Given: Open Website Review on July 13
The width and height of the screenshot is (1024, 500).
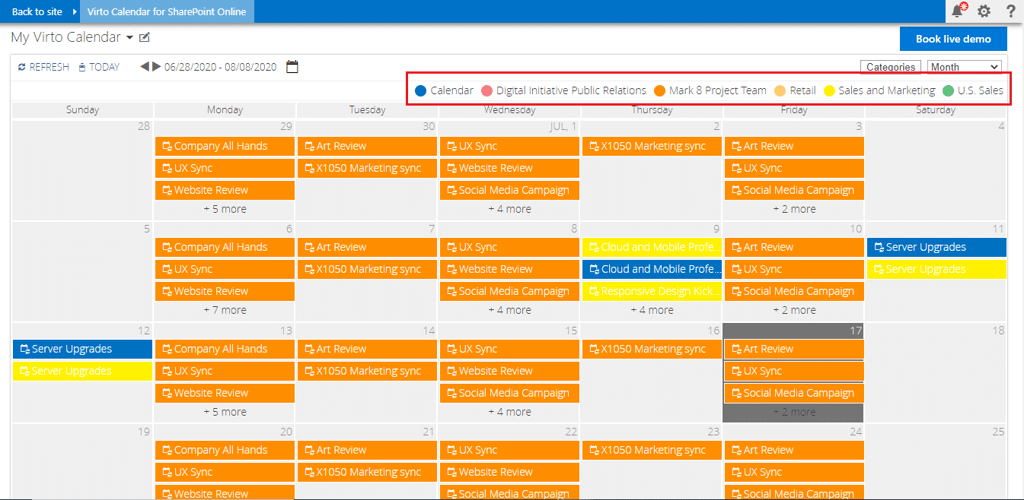Looking at the screenshot, I should click(225, 394).
